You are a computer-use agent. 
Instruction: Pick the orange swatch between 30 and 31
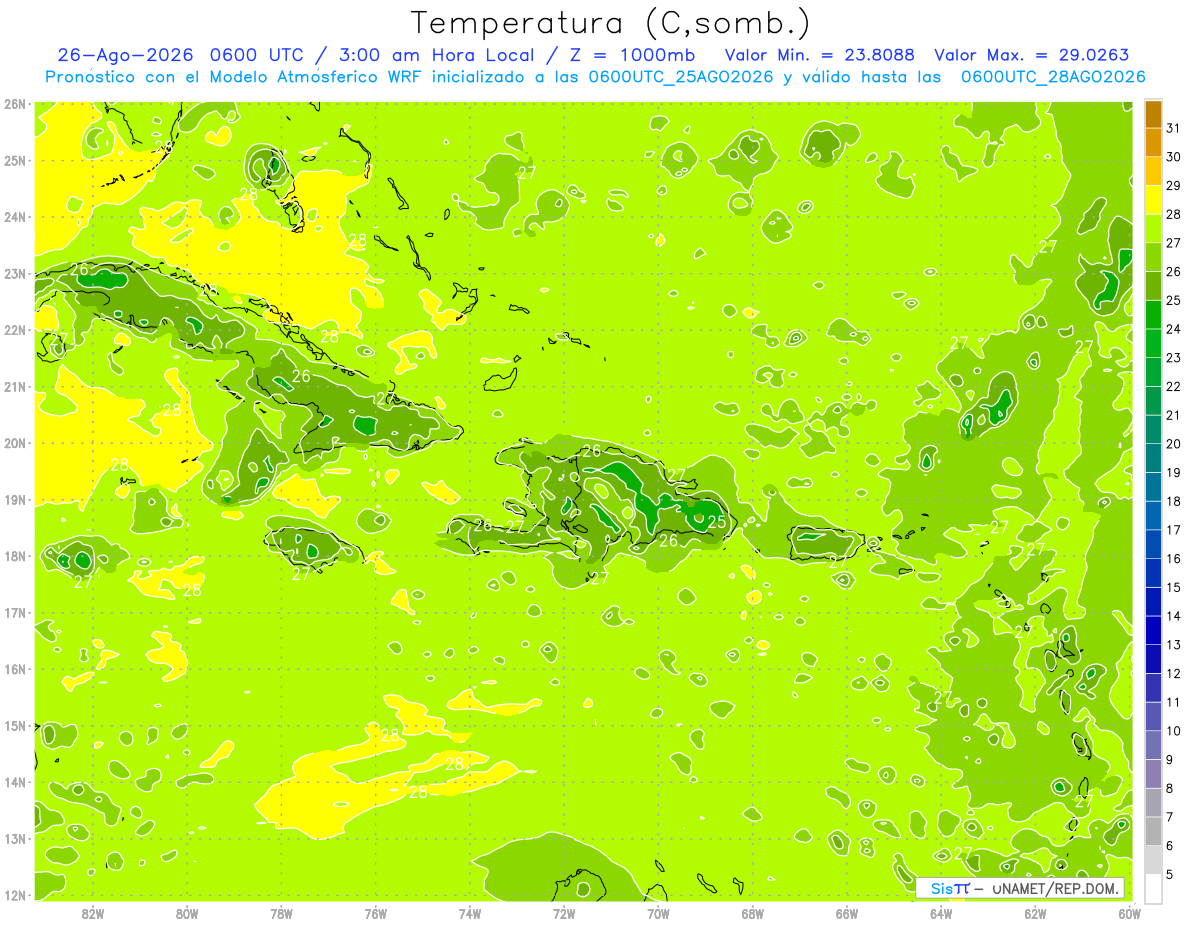[1153, 143]
